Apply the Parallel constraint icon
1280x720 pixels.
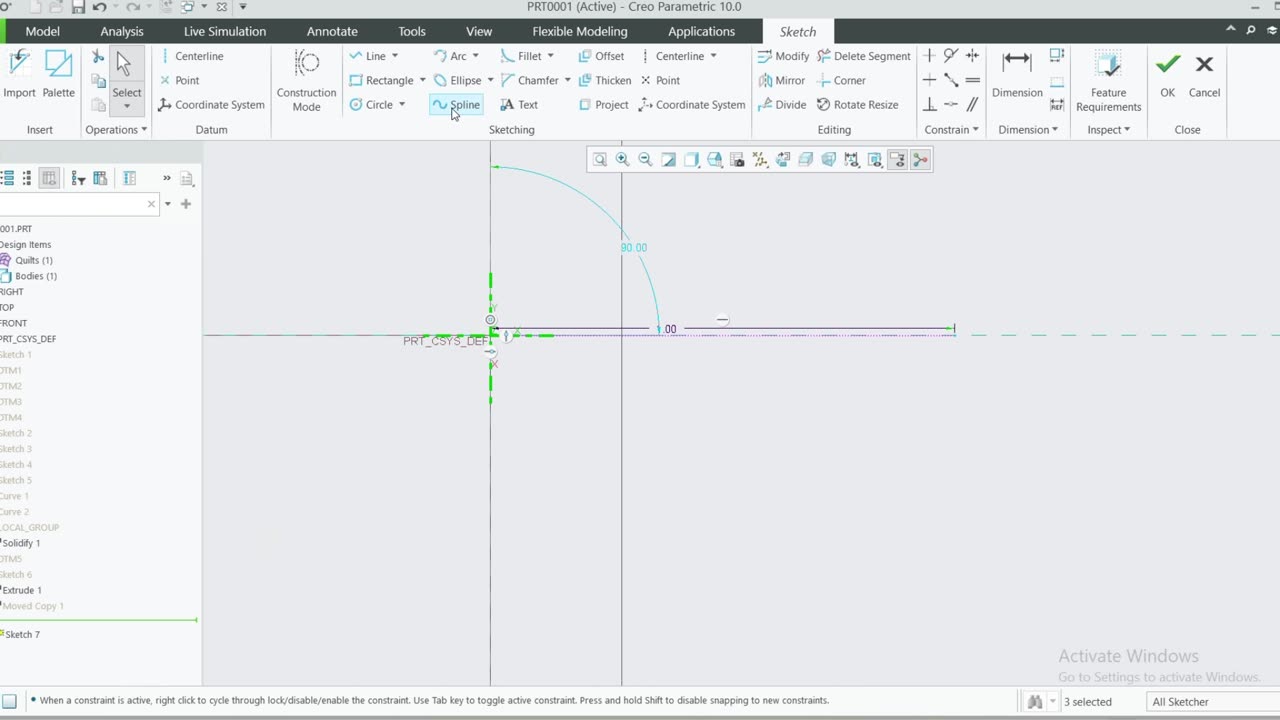point(972,104)
